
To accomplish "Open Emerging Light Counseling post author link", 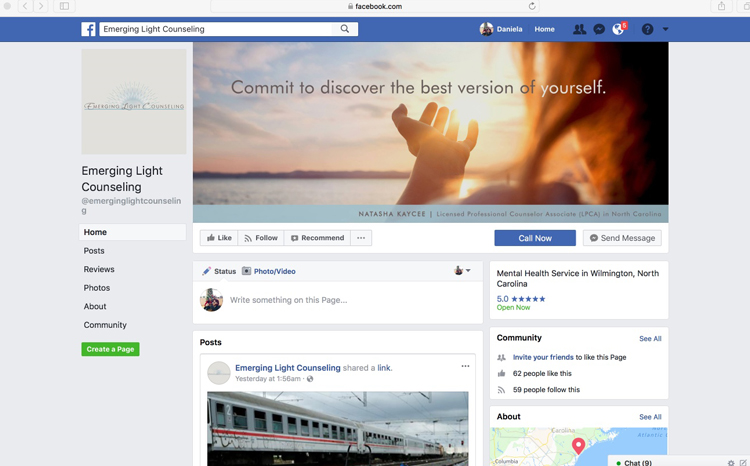I will (x=288, y=368).
